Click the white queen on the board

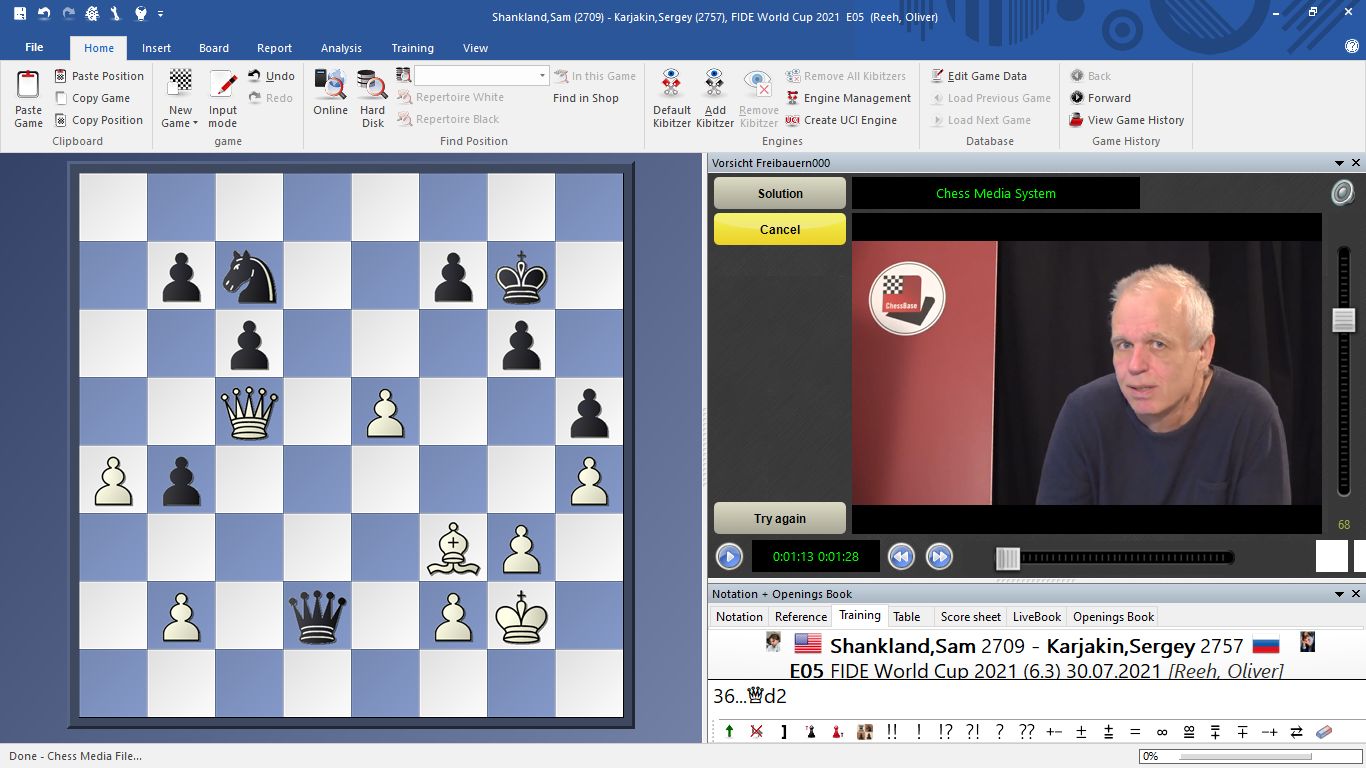pos(249,411)
